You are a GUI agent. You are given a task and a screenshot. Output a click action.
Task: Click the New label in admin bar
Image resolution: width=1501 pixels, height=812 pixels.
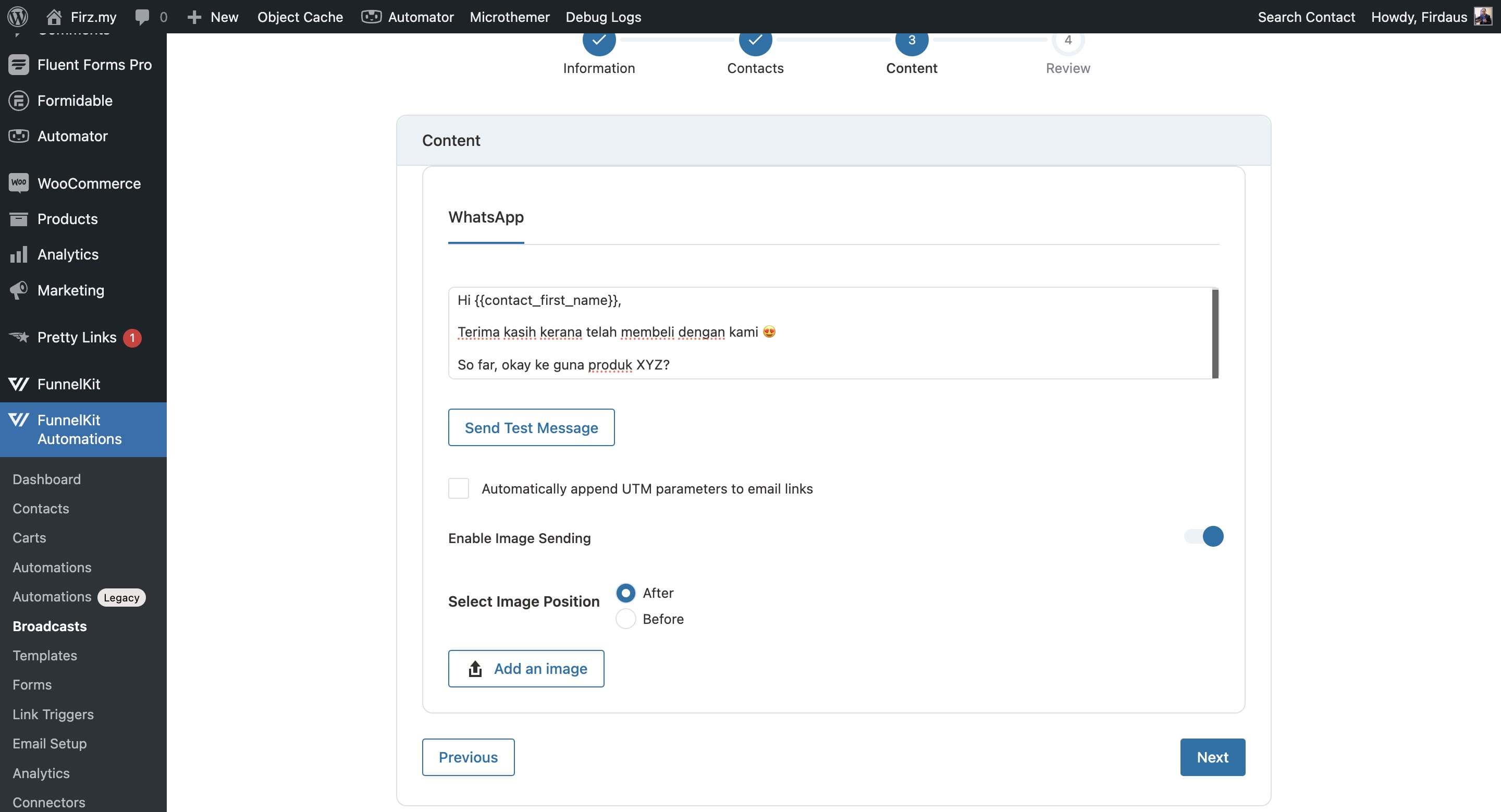tap(224, 17)
